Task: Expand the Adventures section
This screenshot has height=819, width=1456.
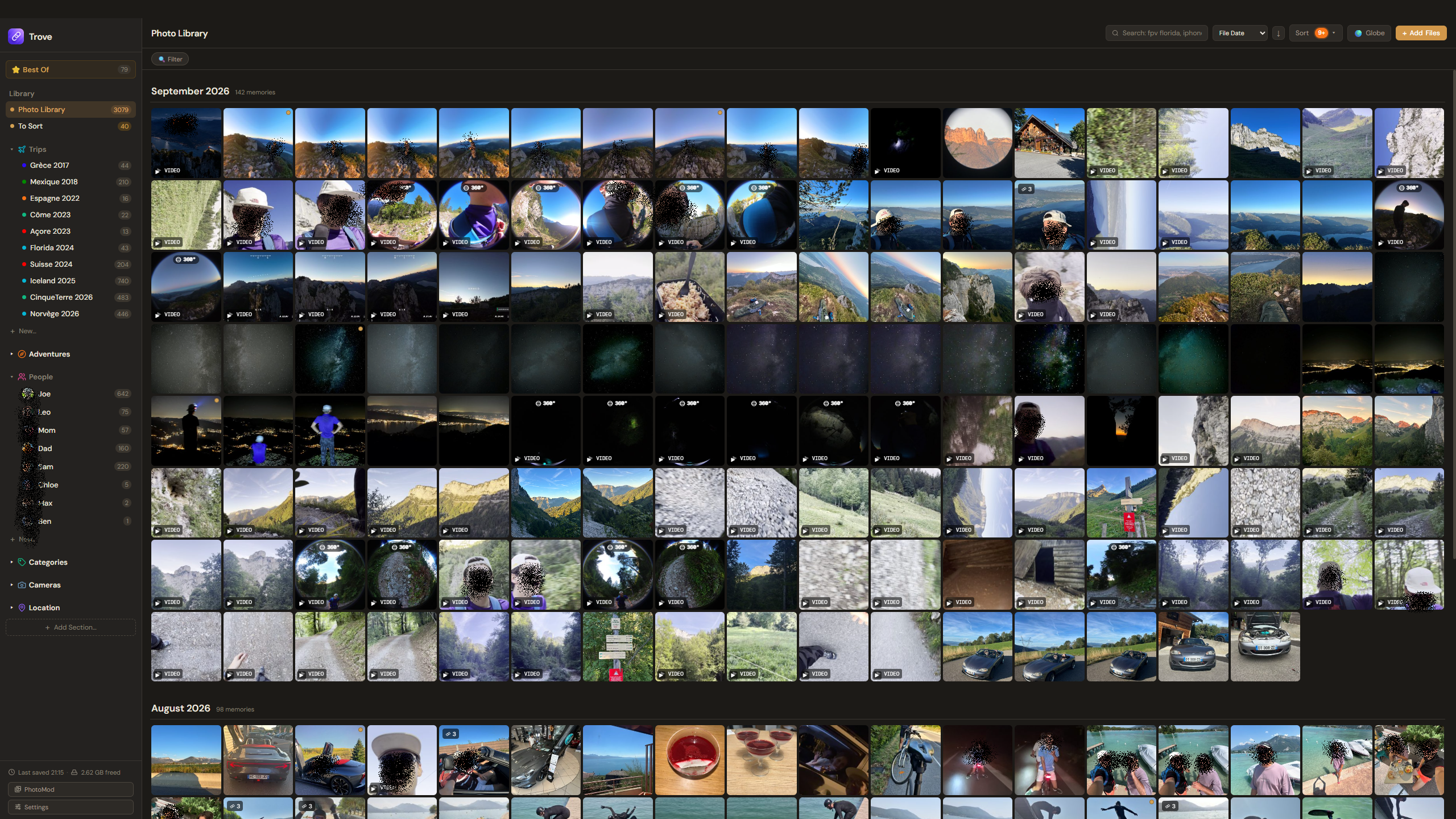Action: (11, 354)
